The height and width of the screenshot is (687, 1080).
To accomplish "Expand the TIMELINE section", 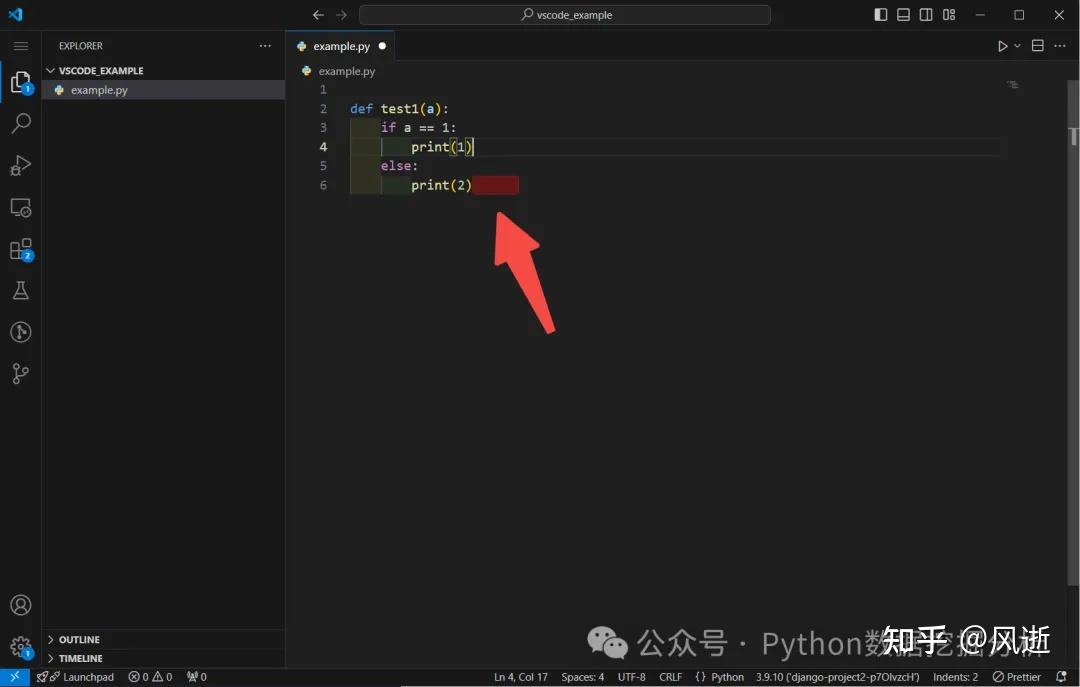I will click(163, 658).
